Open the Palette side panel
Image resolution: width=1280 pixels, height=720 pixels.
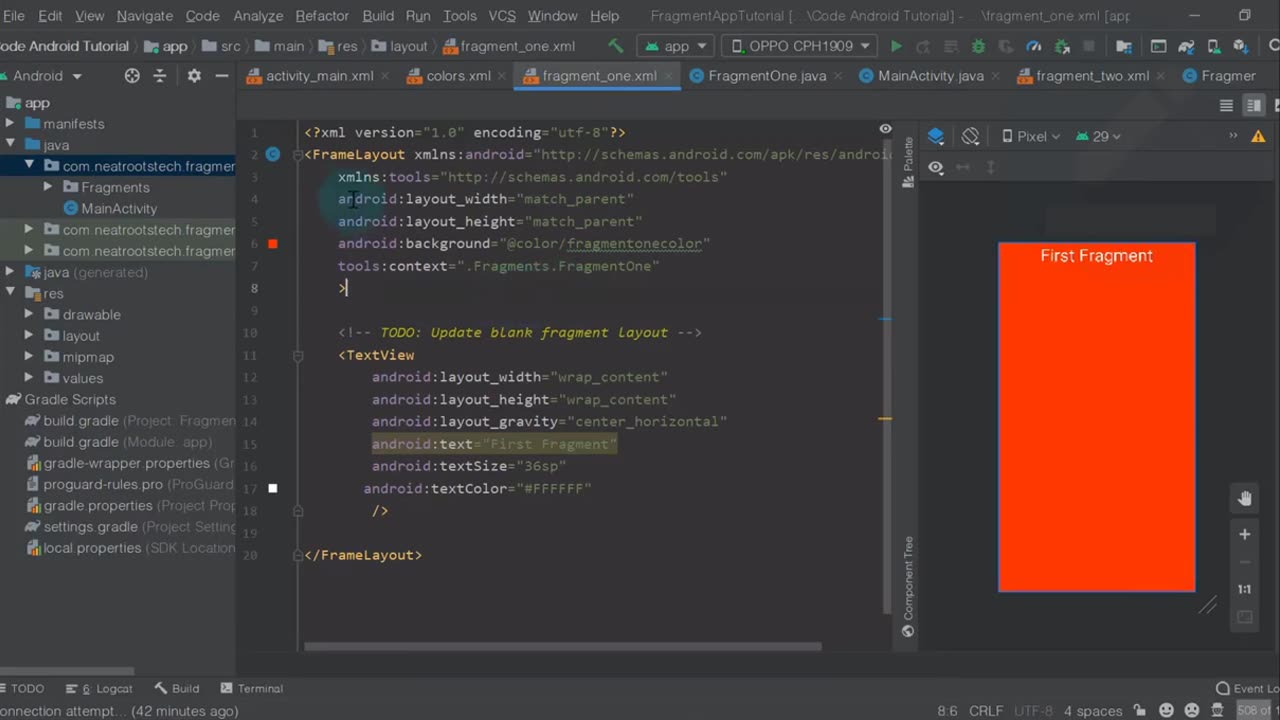908,163
